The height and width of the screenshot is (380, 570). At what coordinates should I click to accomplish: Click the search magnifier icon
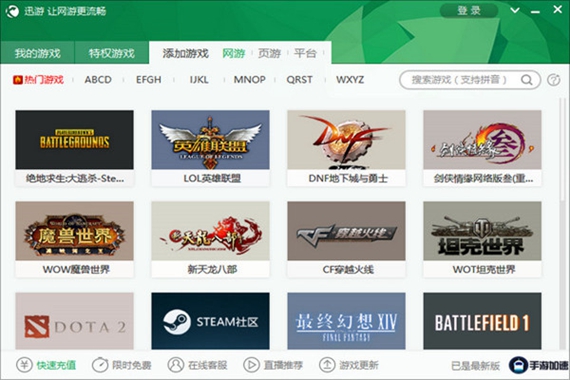526,80
